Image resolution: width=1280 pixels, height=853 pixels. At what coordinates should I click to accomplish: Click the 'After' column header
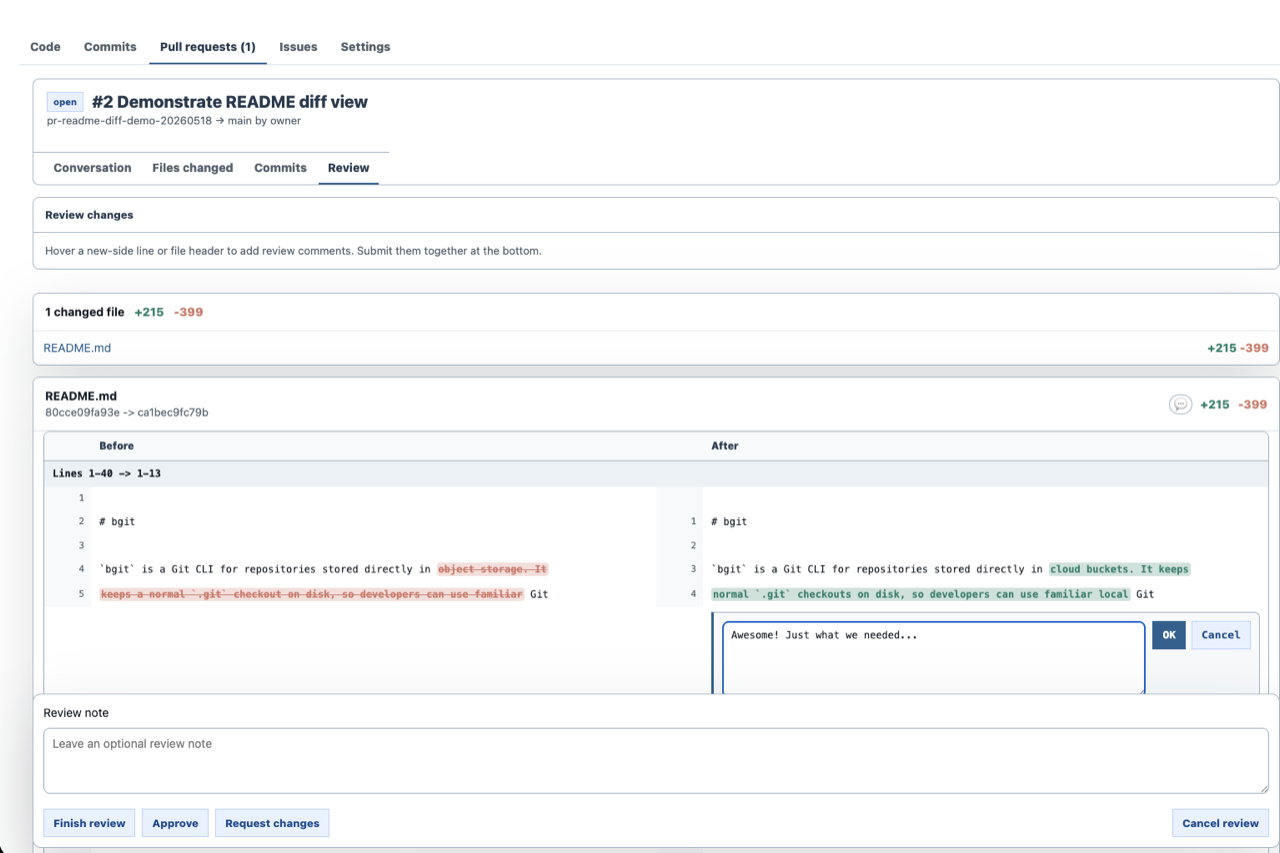(725, 446)
